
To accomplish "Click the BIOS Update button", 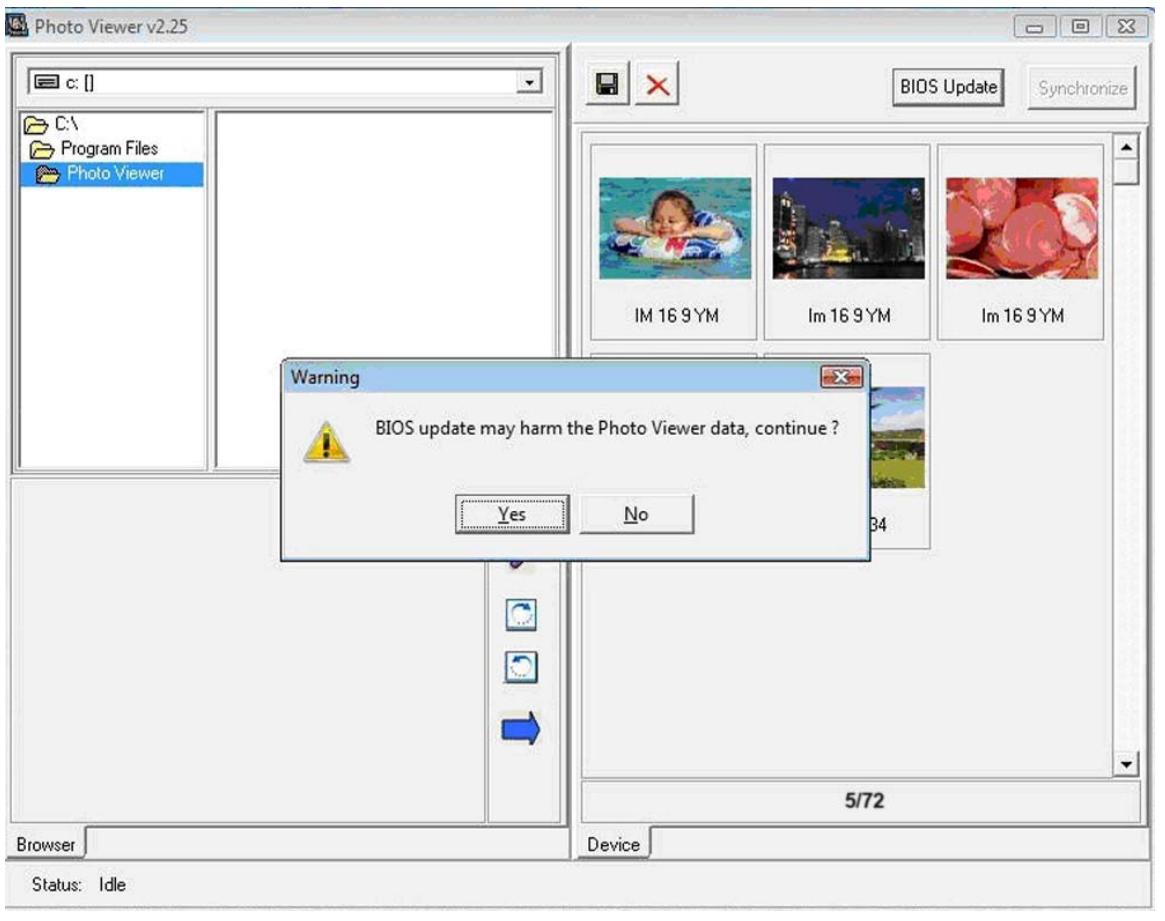I will [948, 87].
